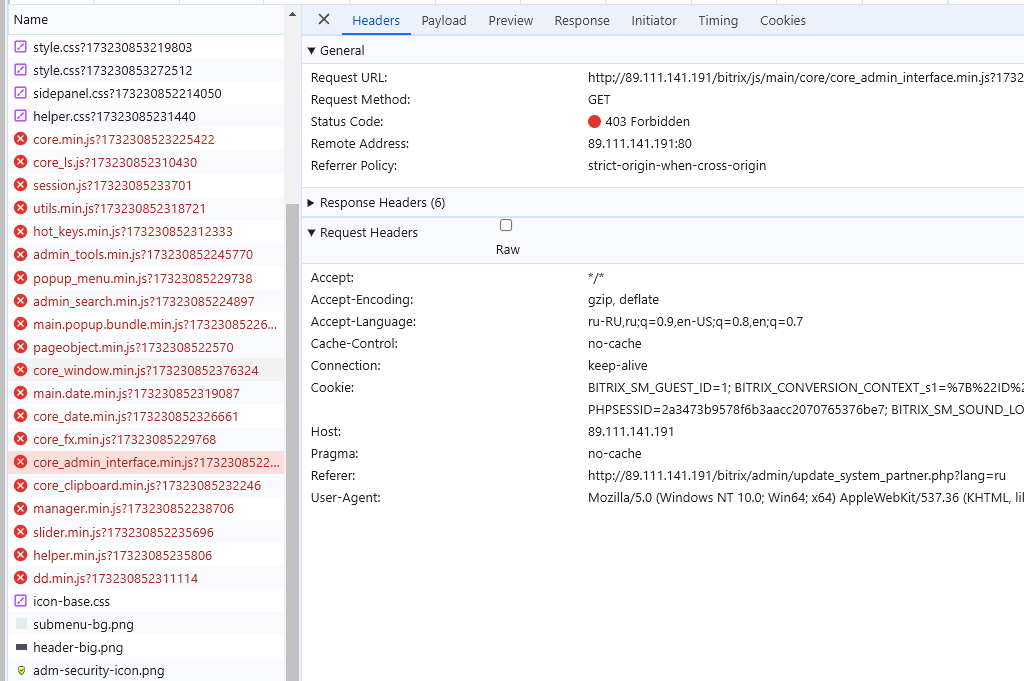
Task: Click the error icon next to hot_keys.min.js
Action: (x=21, y=231)
